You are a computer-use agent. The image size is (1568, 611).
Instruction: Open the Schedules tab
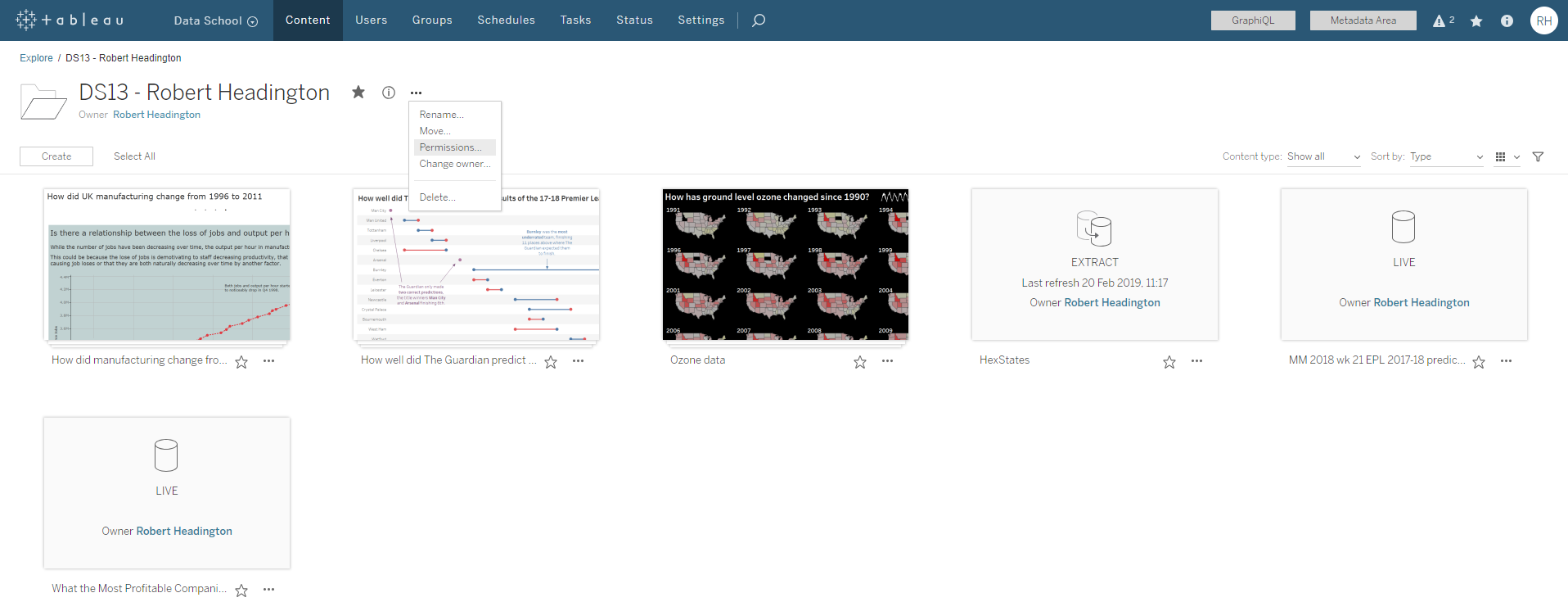point(506,20)
